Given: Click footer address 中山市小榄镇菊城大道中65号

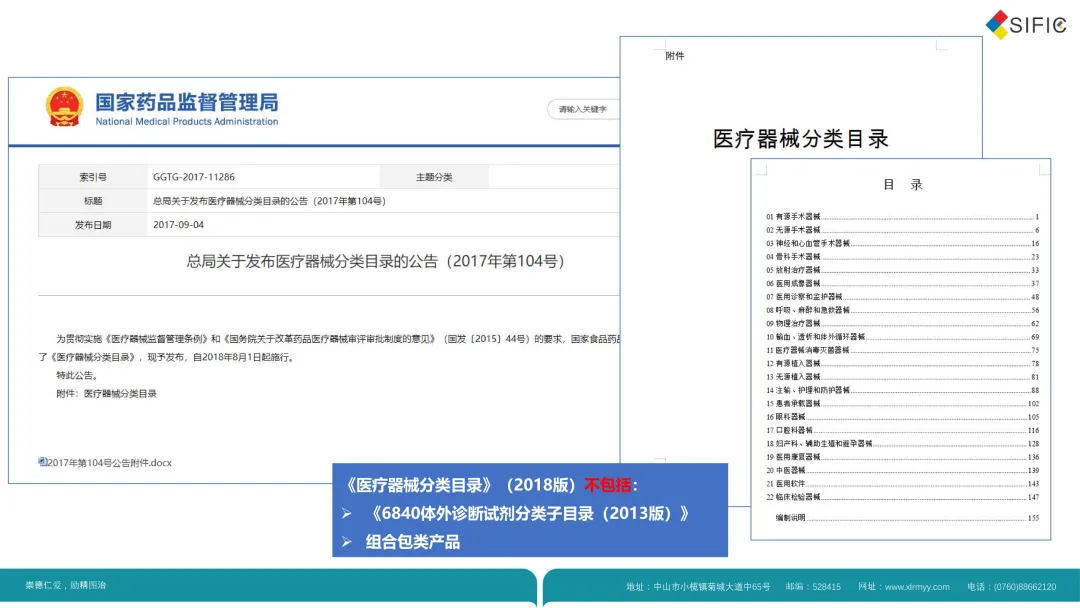Looking at the screenshot, I should pos(712,587).
